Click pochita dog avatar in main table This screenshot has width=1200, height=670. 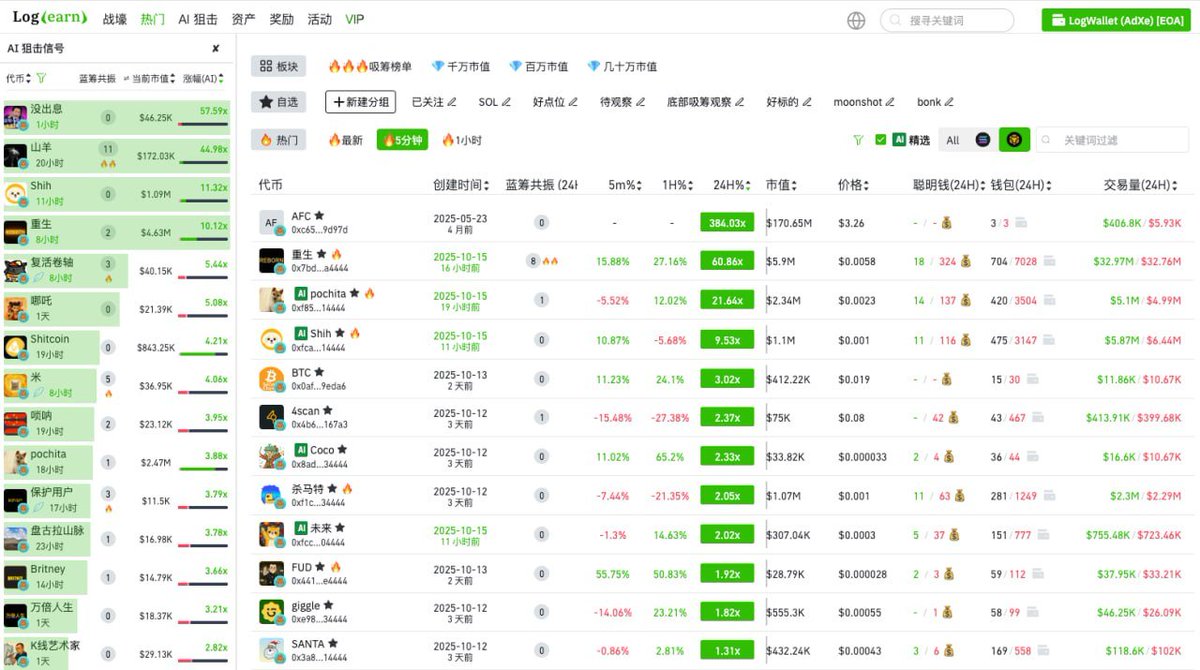pos(272,301)
